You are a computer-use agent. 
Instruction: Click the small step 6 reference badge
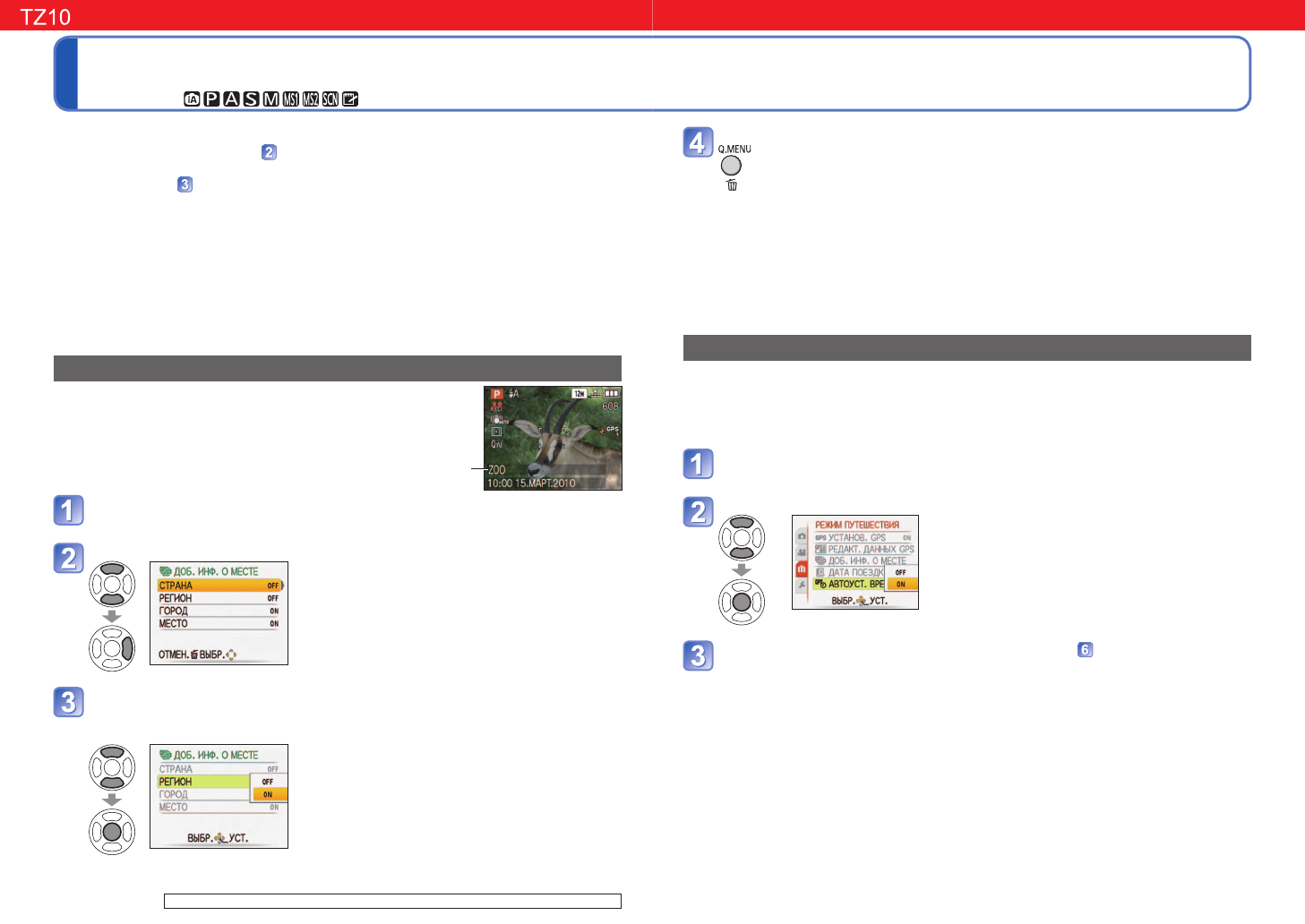1085,650
